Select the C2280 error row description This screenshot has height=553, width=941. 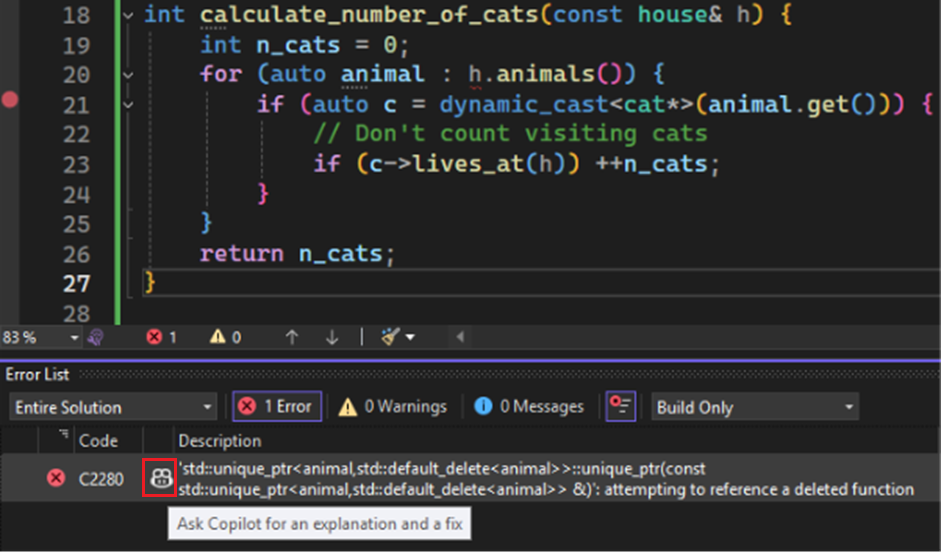pos(545,479)
